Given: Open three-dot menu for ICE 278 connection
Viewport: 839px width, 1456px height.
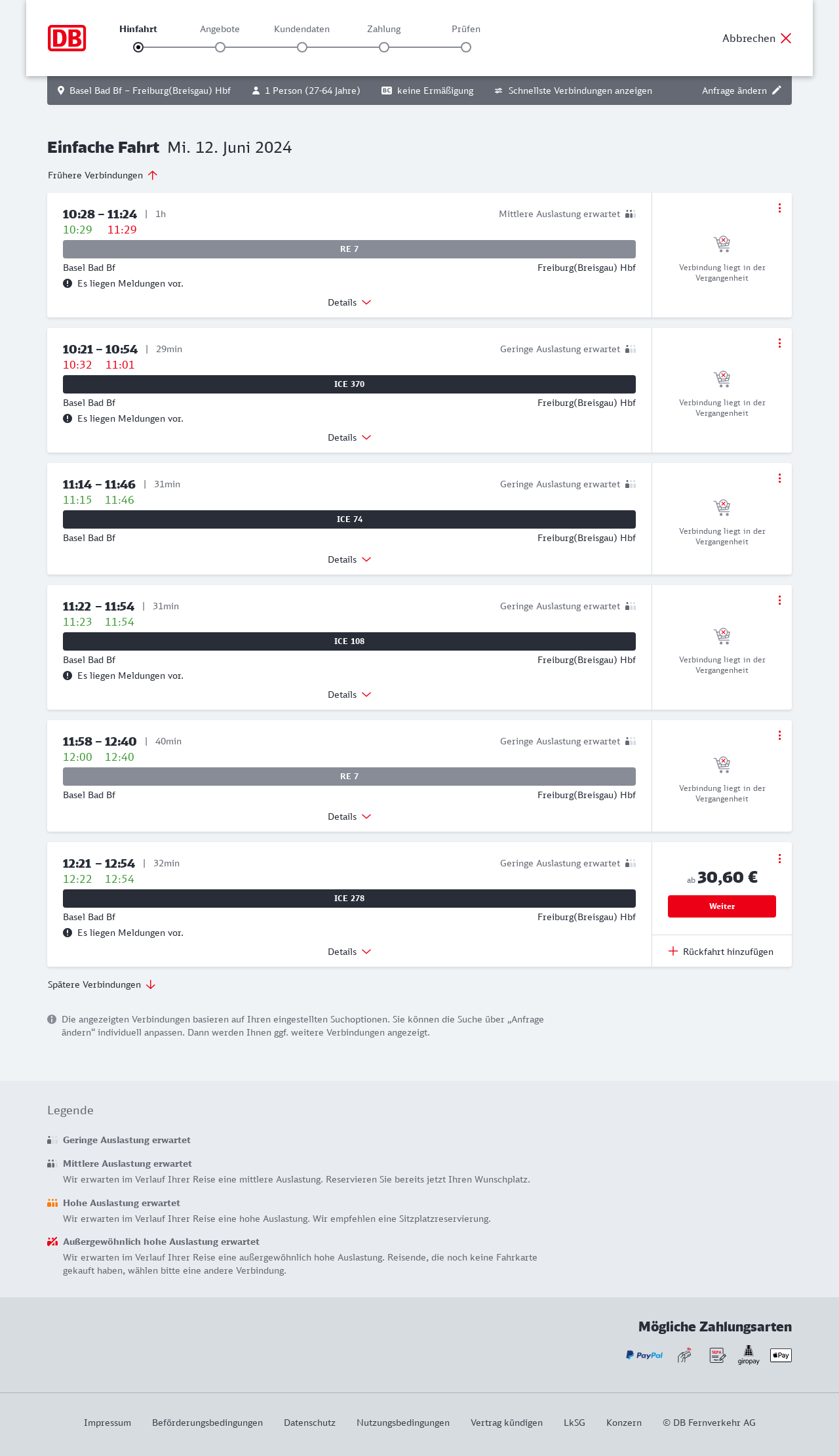Looking at the screenshot, I should click(x=779, y=859).
